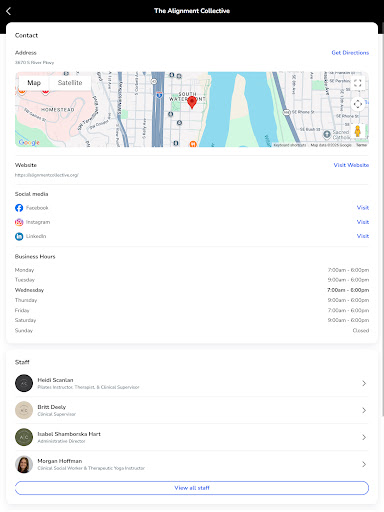
Task: Expand Britt Deely's row chevron
Action: (364, 410)
